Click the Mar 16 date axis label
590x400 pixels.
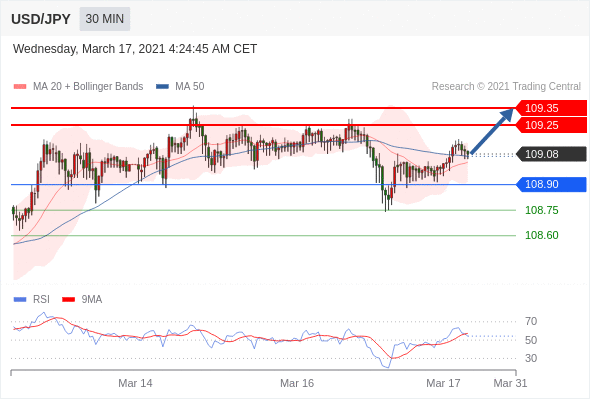[297, 383]
